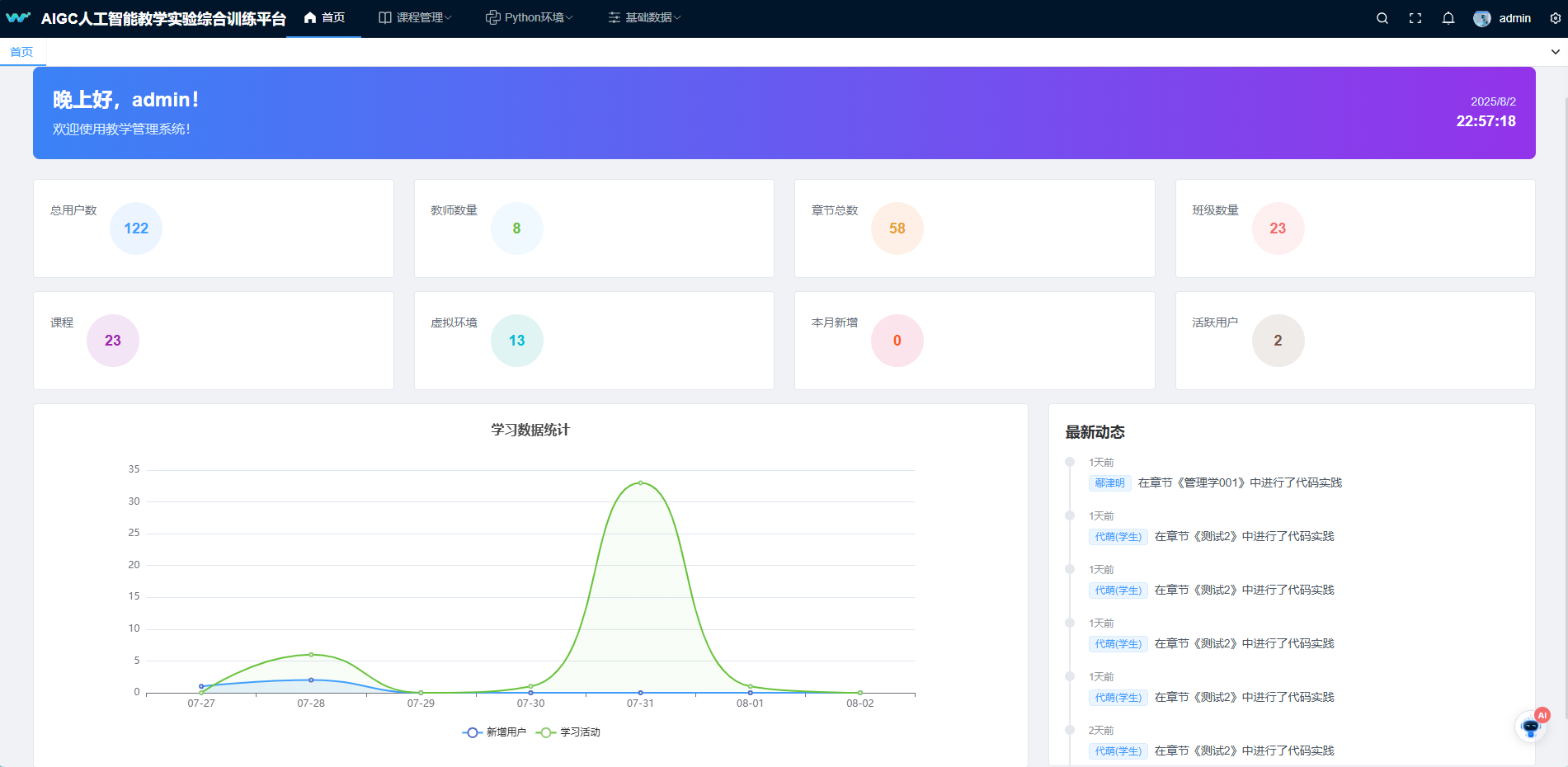
Task: Click the 07-31 peak data point
Action: 640,482
